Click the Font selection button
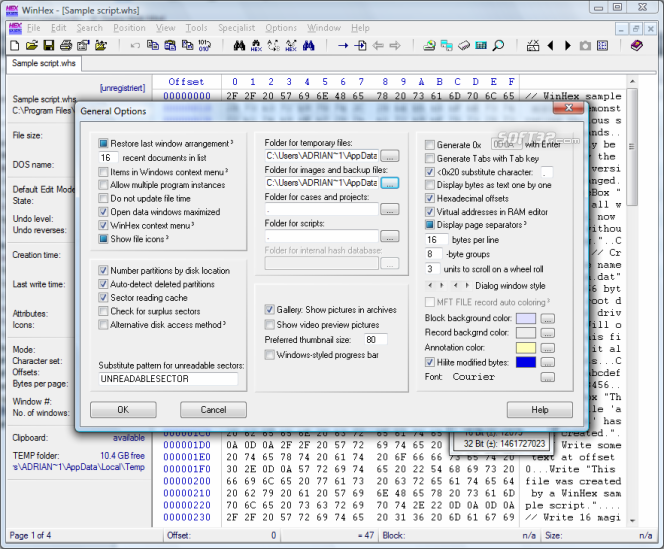Screen dimensions: 664x549 pos(548,377)
